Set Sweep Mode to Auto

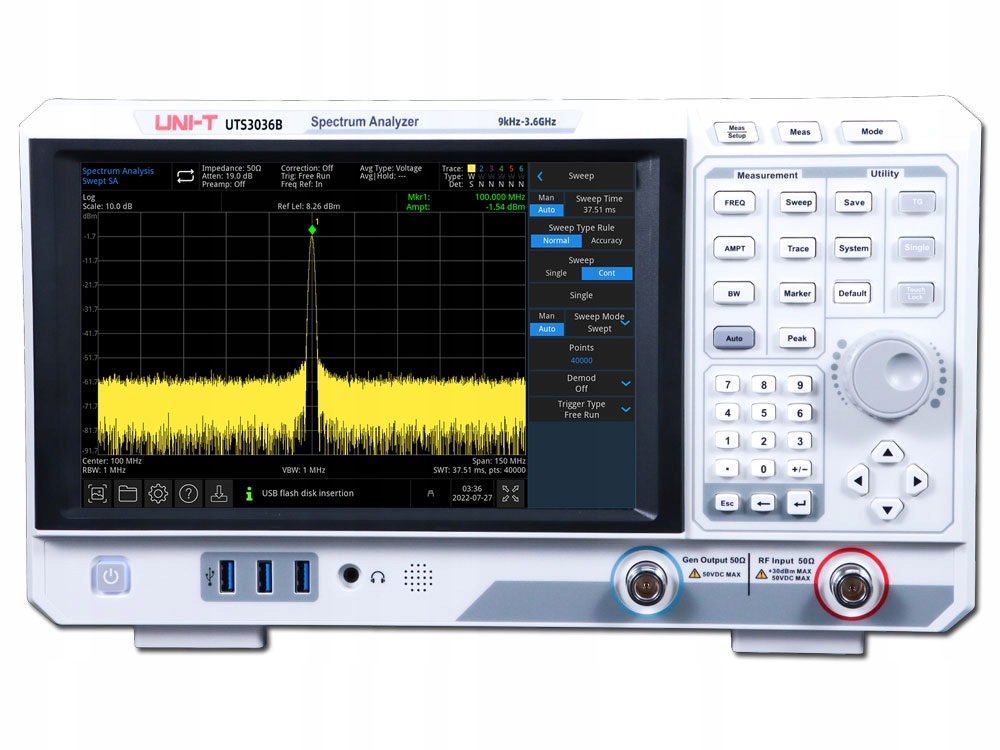(x=547, y=329)
